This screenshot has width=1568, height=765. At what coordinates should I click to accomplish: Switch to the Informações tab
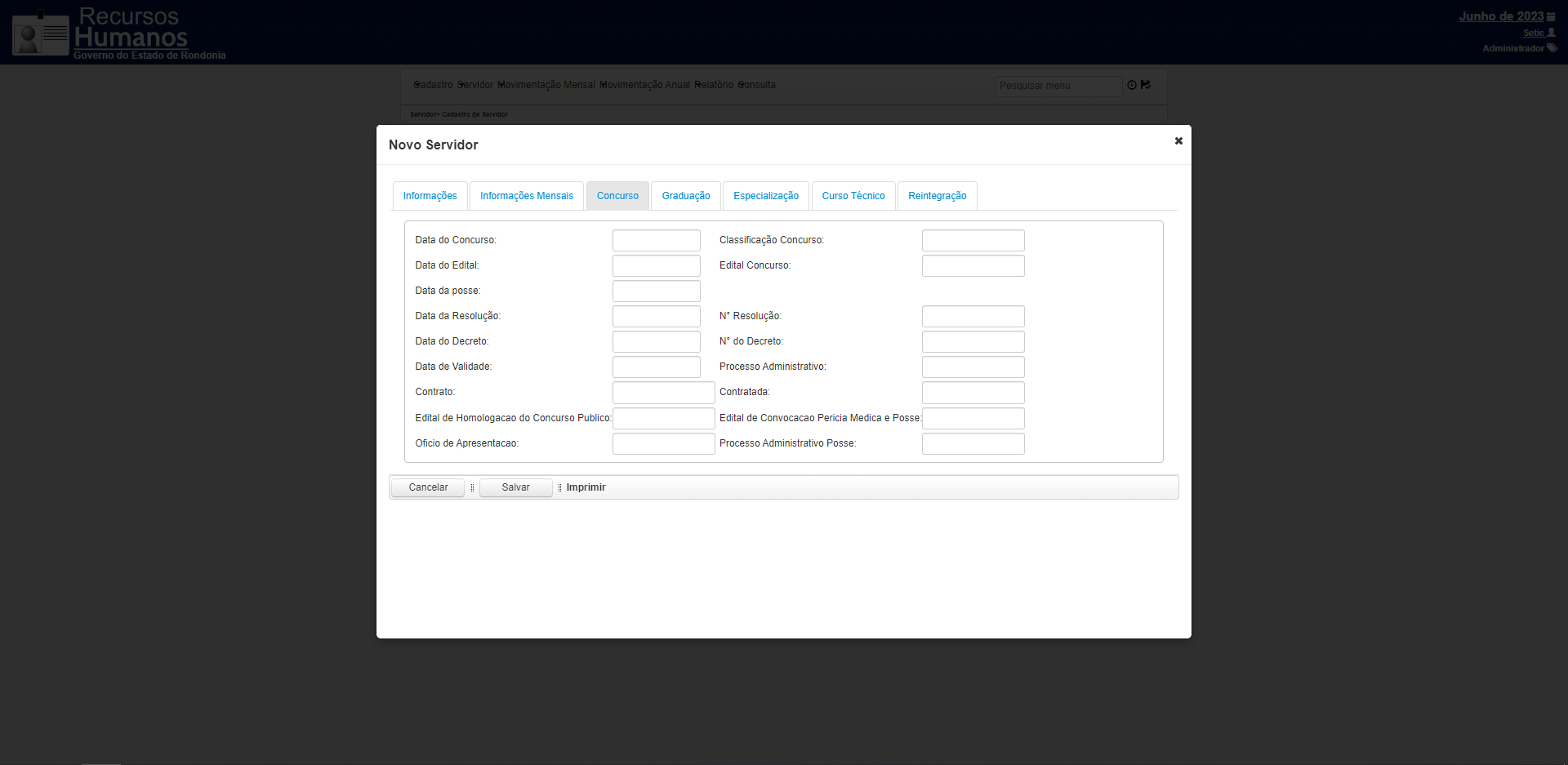430,196
